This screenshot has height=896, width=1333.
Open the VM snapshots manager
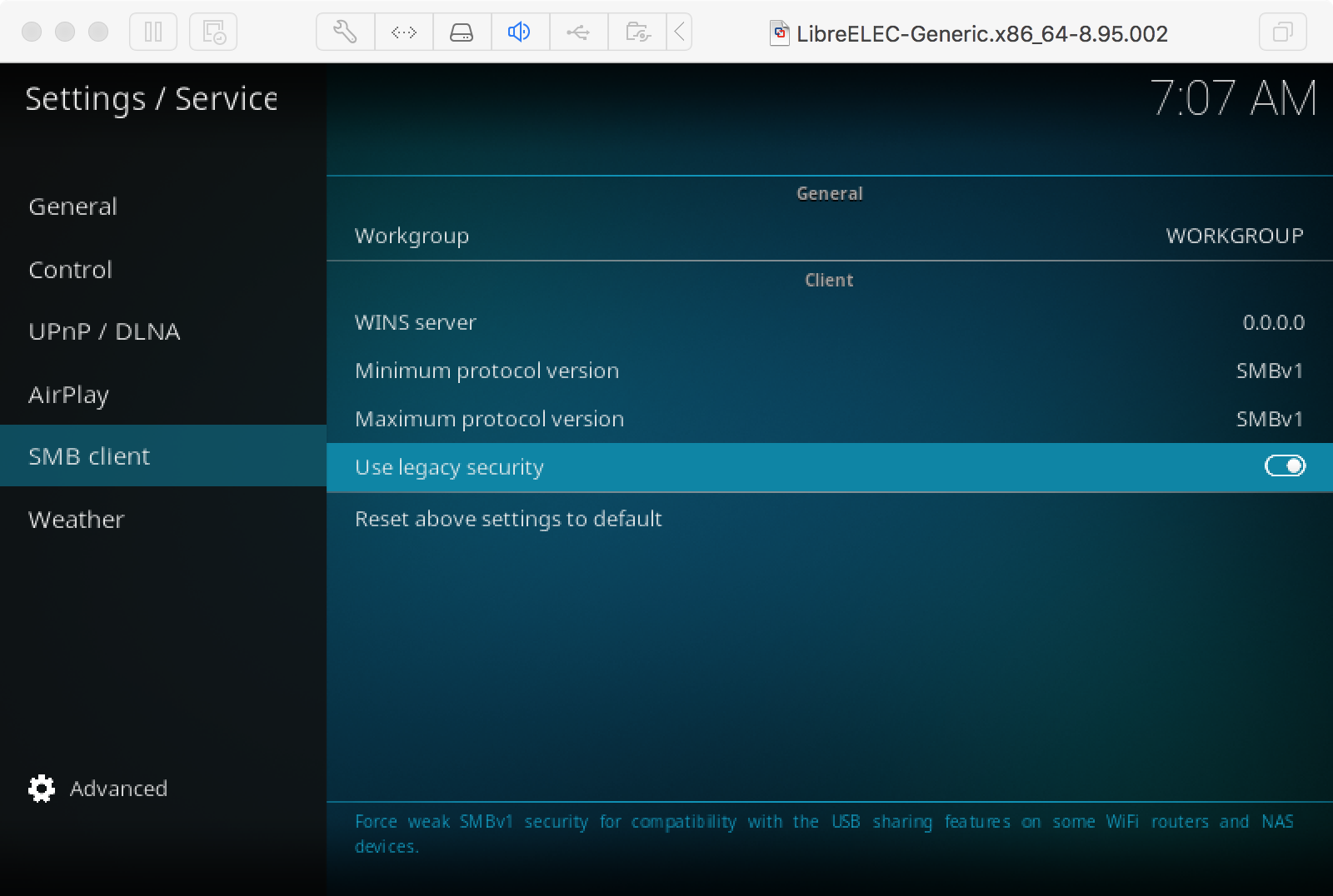pos(213,32)
